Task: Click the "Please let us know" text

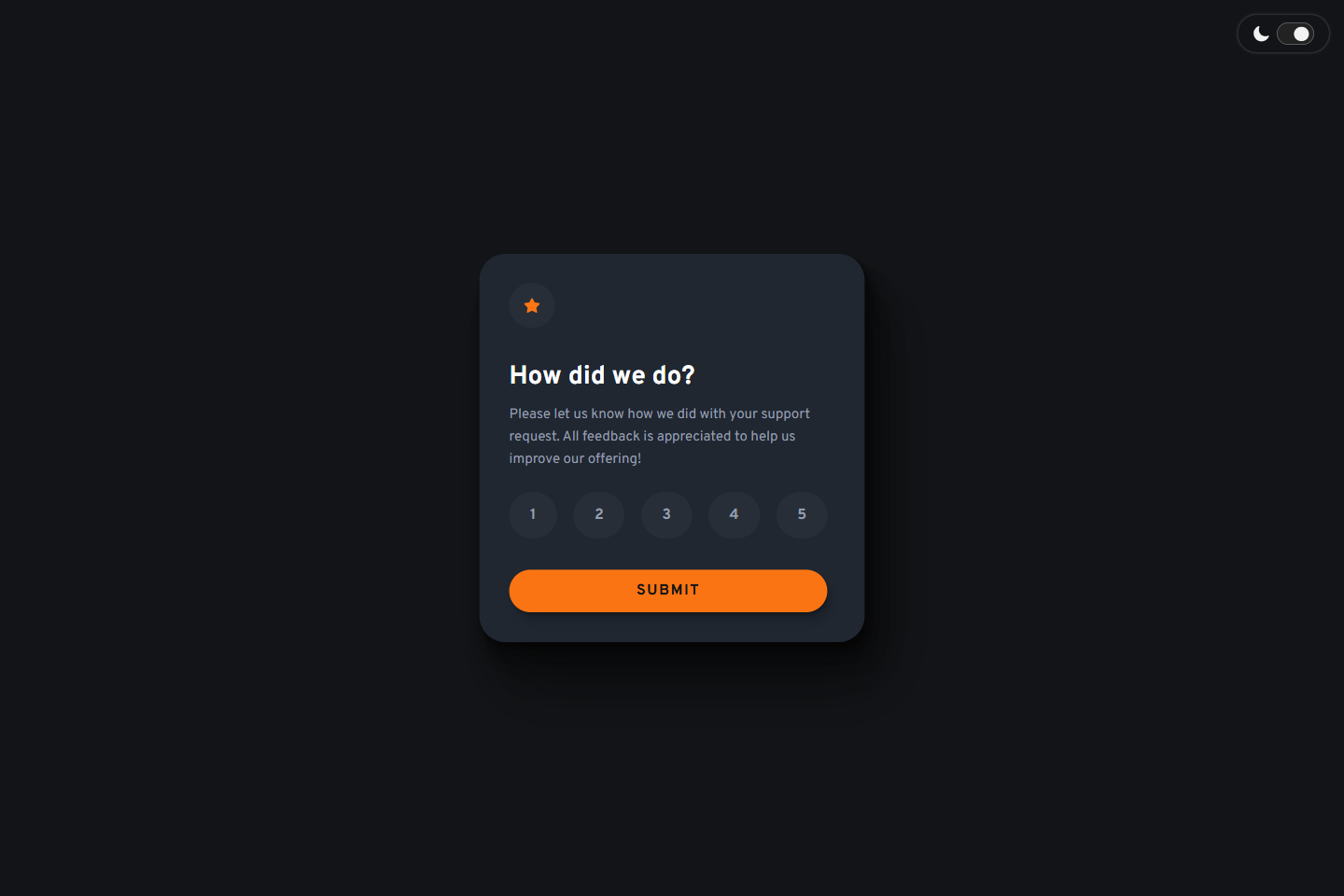Action: click(x=567, y=413)
